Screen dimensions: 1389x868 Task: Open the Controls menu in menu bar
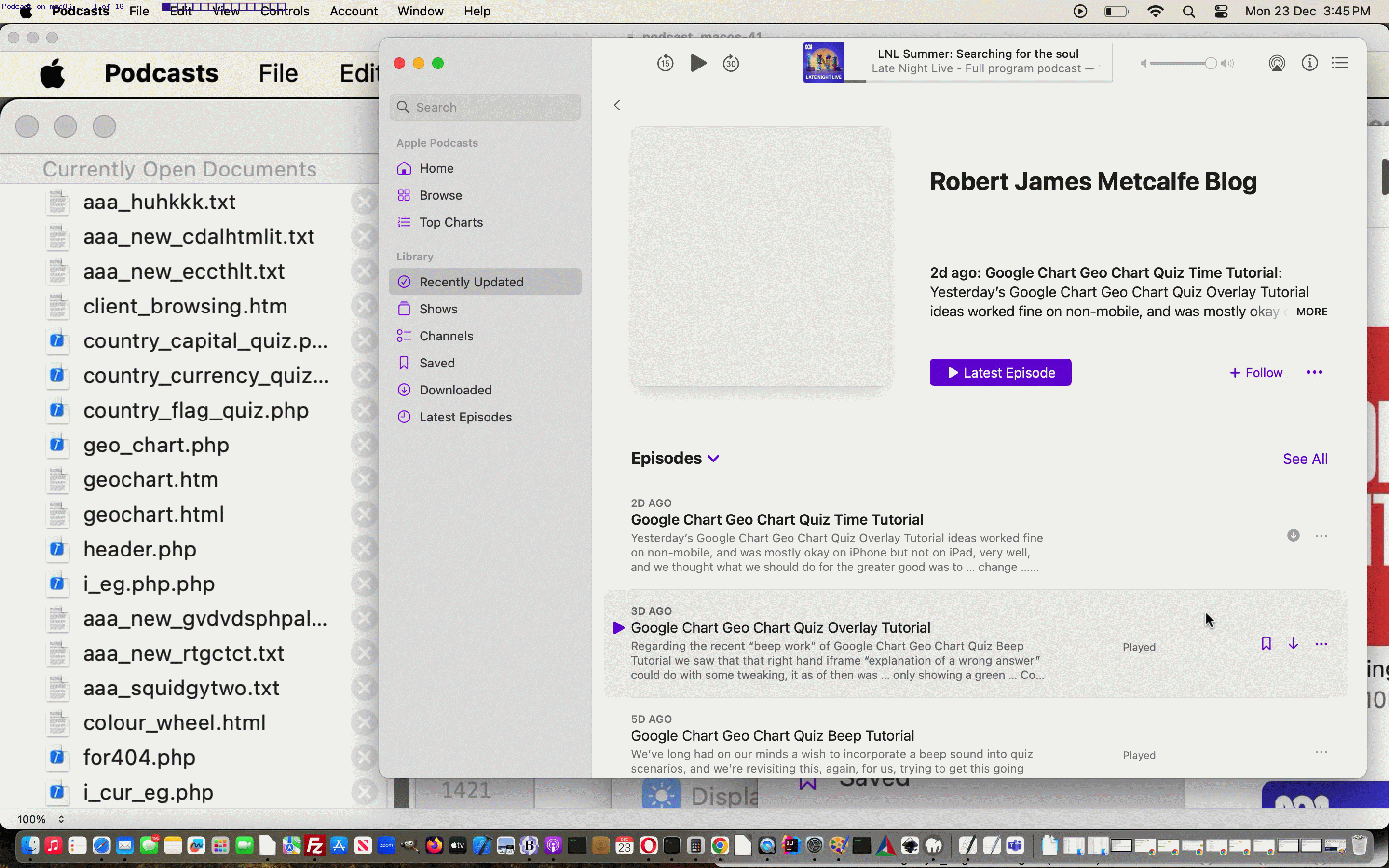coord(285,11)
